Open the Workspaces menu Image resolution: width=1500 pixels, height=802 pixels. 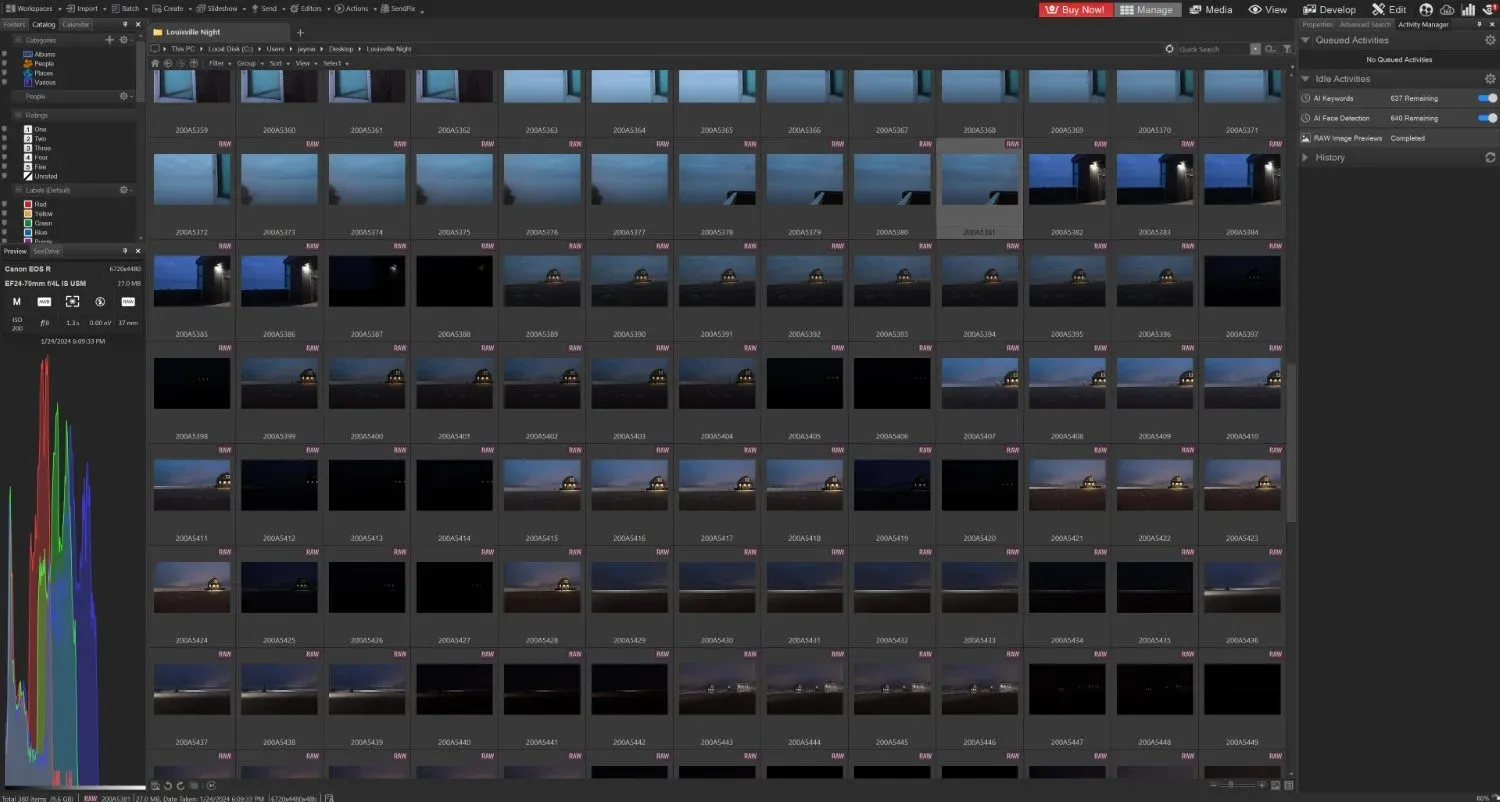point(30,8)
